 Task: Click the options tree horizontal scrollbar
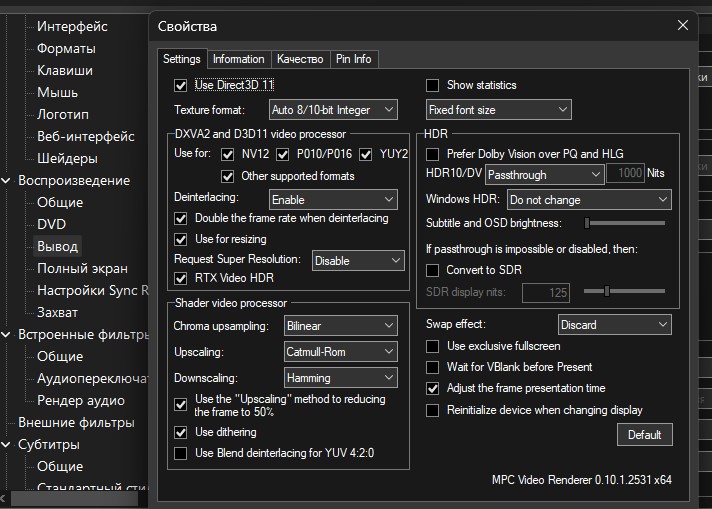[74, 499]
